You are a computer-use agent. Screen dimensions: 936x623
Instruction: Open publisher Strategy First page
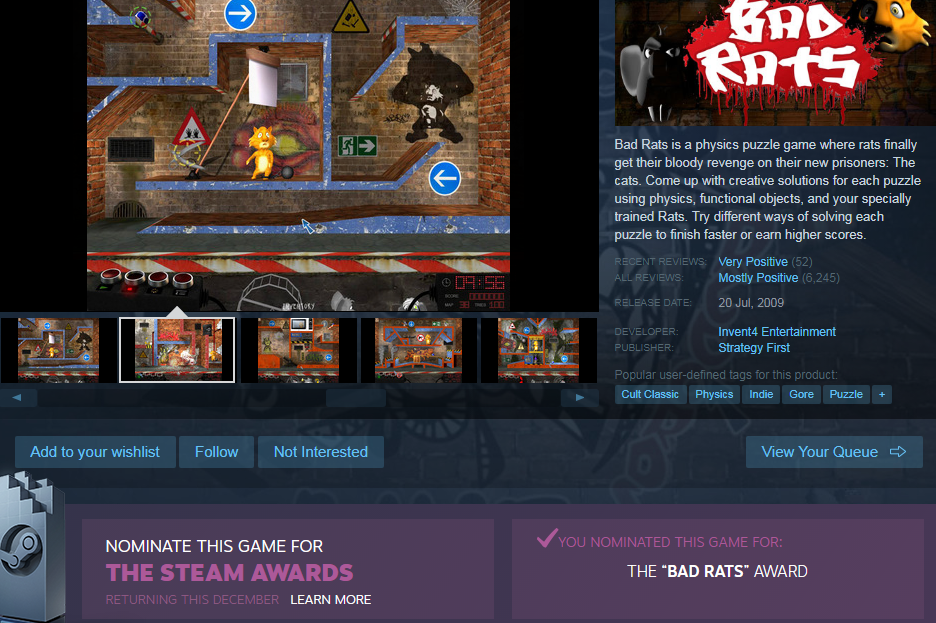pyautogui.click(x=754, y=348)
